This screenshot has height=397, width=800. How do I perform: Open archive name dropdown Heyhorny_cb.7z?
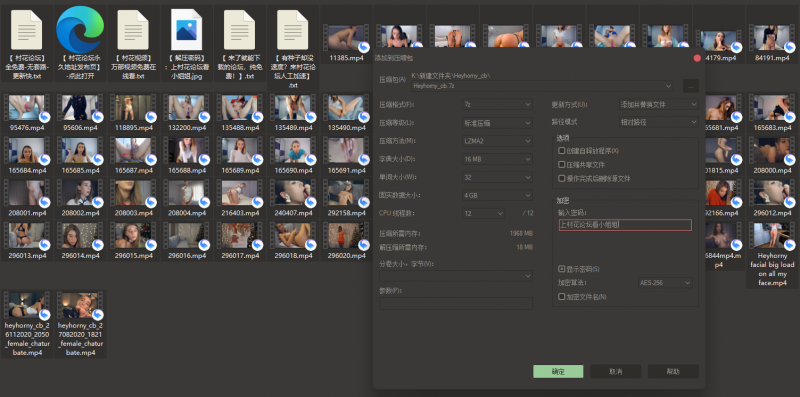[542, 86]
